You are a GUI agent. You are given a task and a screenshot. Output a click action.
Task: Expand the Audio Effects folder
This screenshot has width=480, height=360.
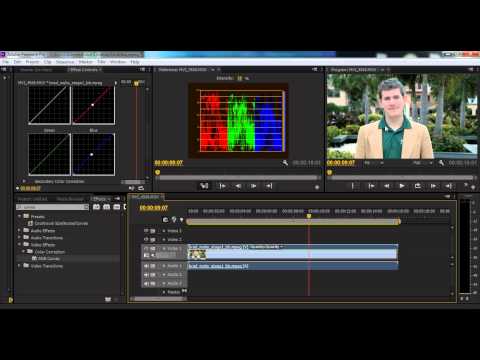(x=19, y=230)
